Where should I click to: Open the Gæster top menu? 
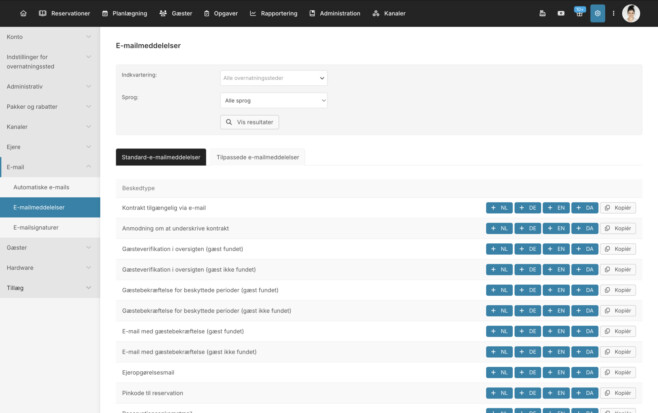176,13
